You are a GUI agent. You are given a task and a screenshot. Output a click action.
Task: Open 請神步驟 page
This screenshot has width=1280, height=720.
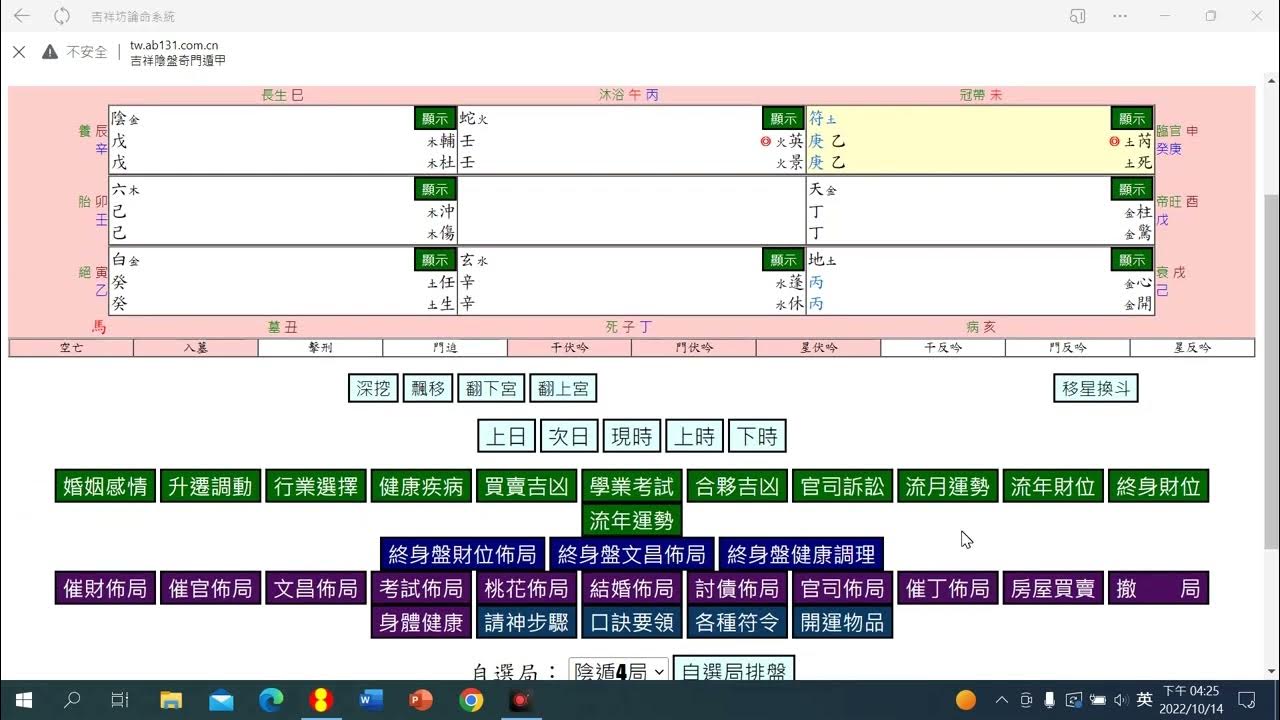526,622
